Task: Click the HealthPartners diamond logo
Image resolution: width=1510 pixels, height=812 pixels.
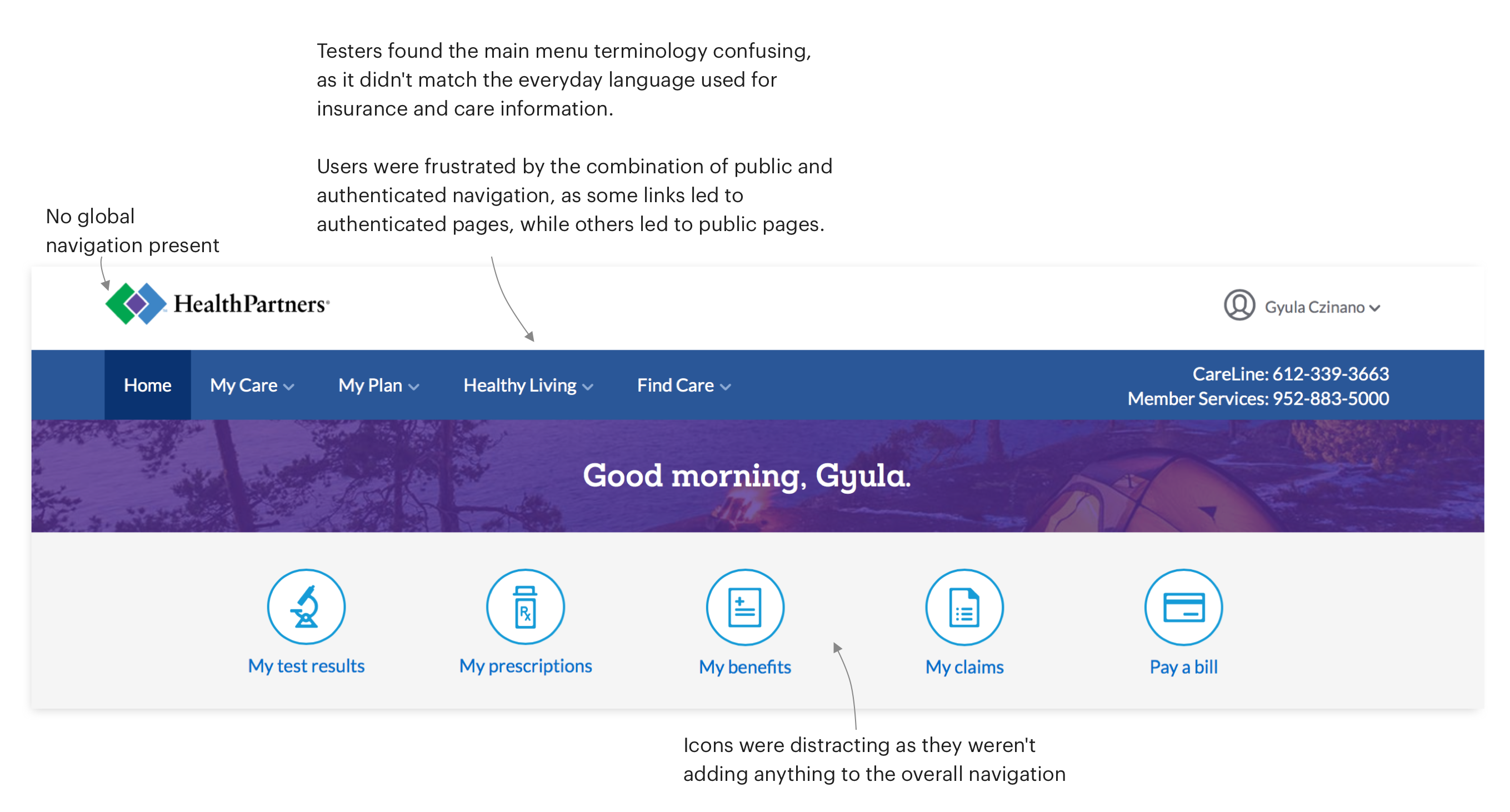Action: click(x=136, y=303)
